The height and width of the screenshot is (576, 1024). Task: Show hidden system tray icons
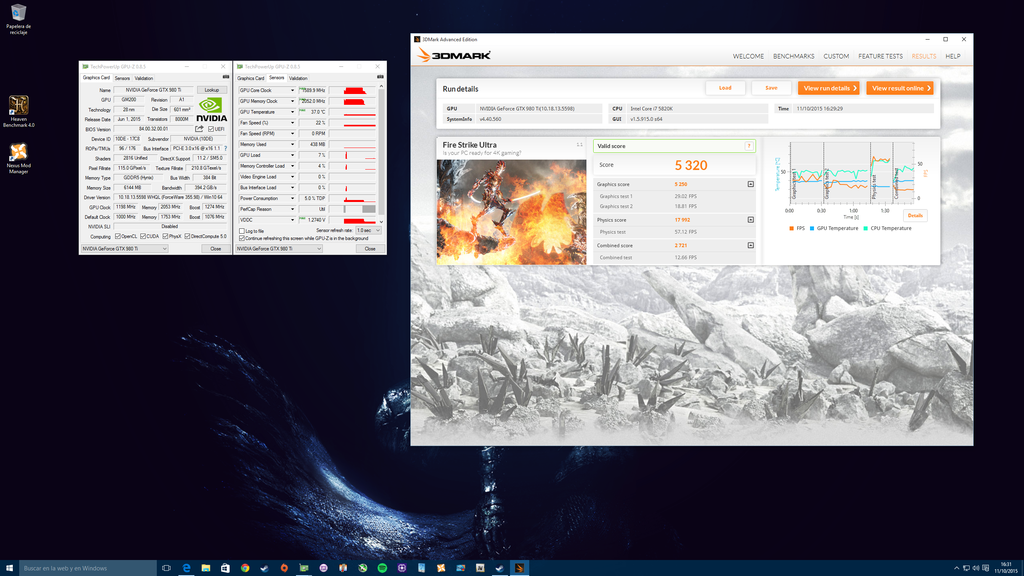pyautogui.click(x=957, y=568)
